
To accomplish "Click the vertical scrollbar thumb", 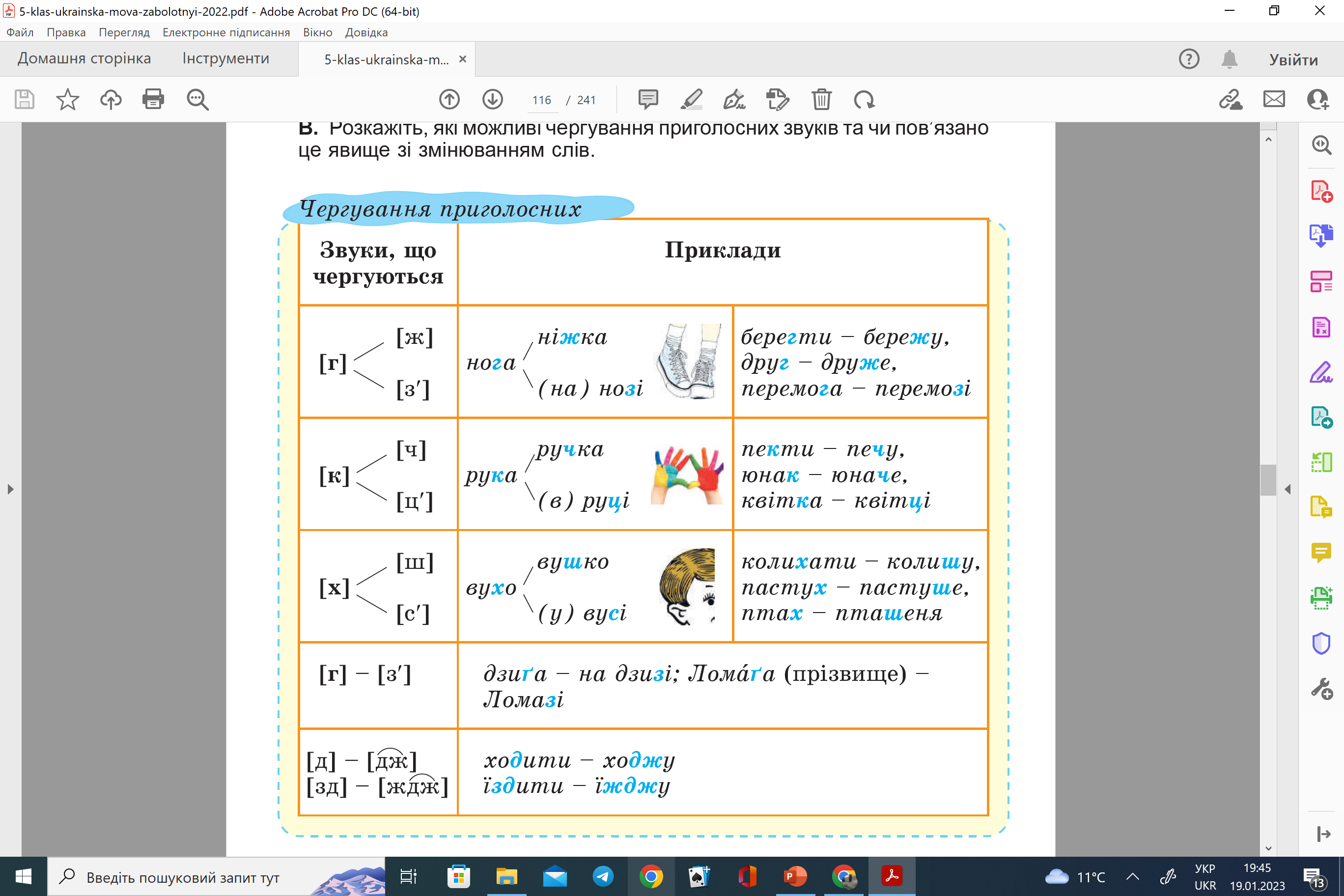I will point(1268,480).
